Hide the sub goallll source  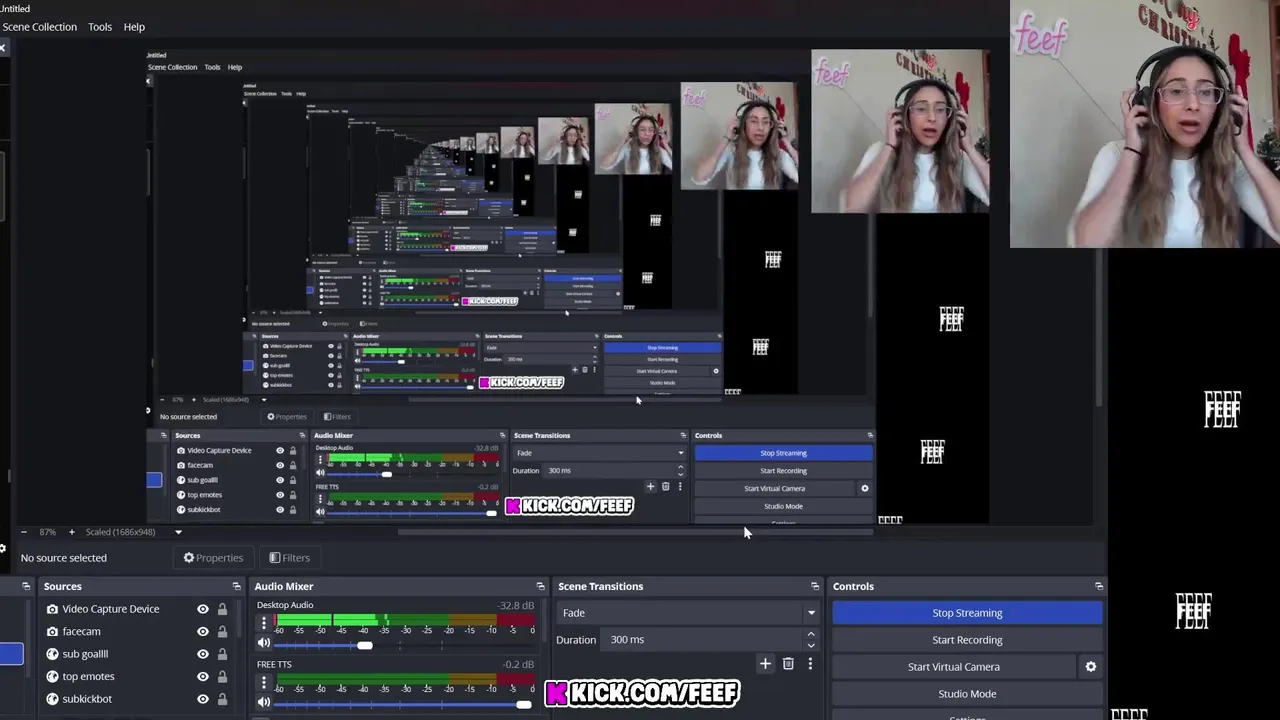pos(203,654)
